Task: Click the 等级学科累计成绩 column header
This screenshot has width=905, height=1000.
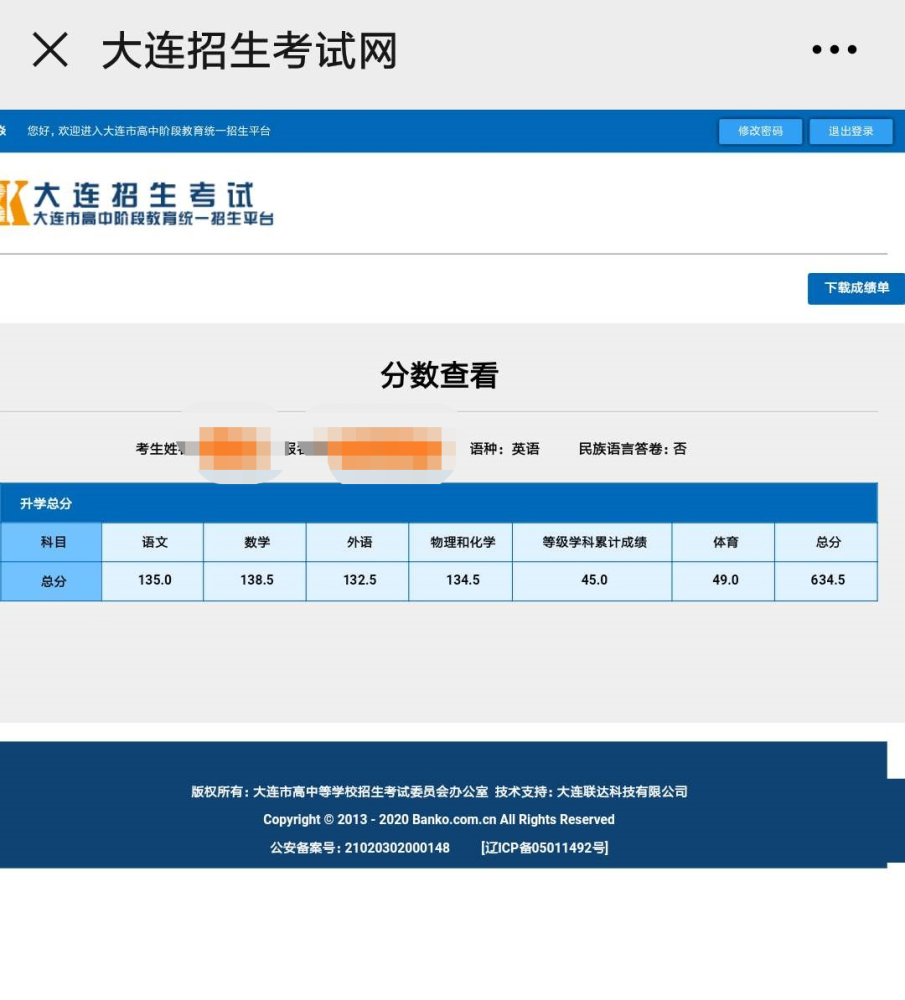Action: [x=592, y=542]
